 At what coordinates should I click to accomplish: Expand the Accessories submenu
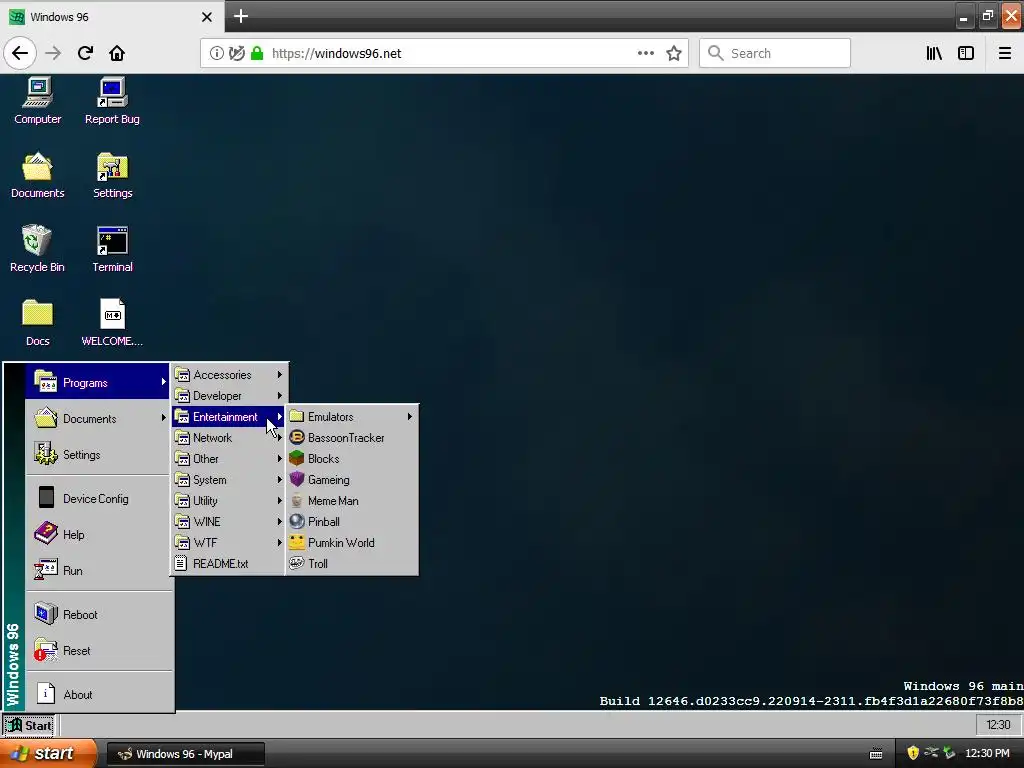pos(229,375)
